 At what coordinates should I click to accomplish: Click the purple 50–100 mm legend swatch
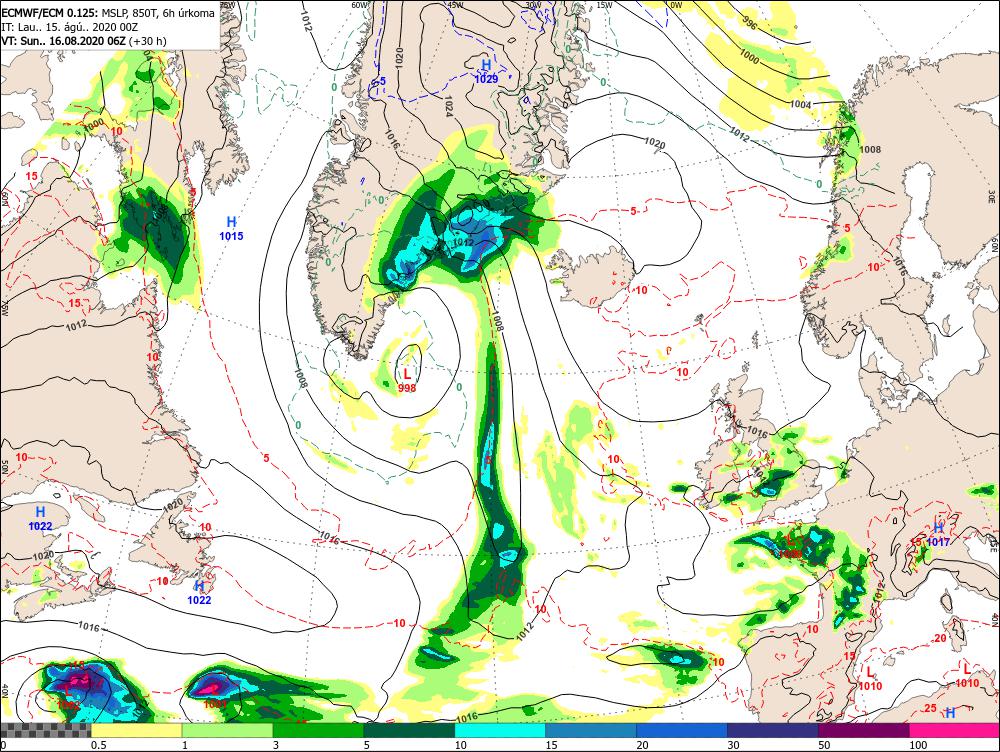point(864,730)
